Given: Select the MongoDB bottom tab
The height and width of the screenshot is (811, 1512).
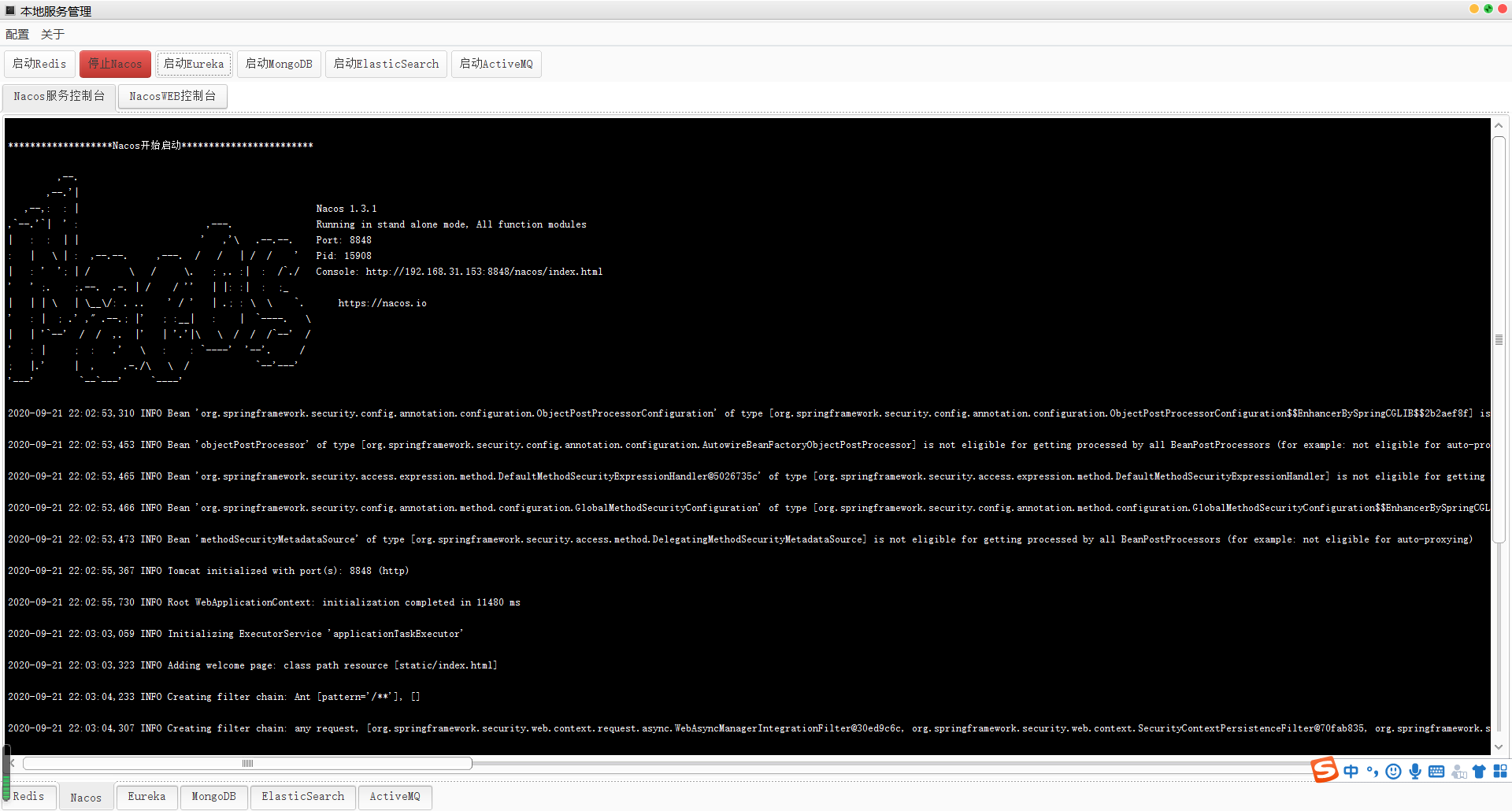Looking at the screenshot, I should 213,797.
